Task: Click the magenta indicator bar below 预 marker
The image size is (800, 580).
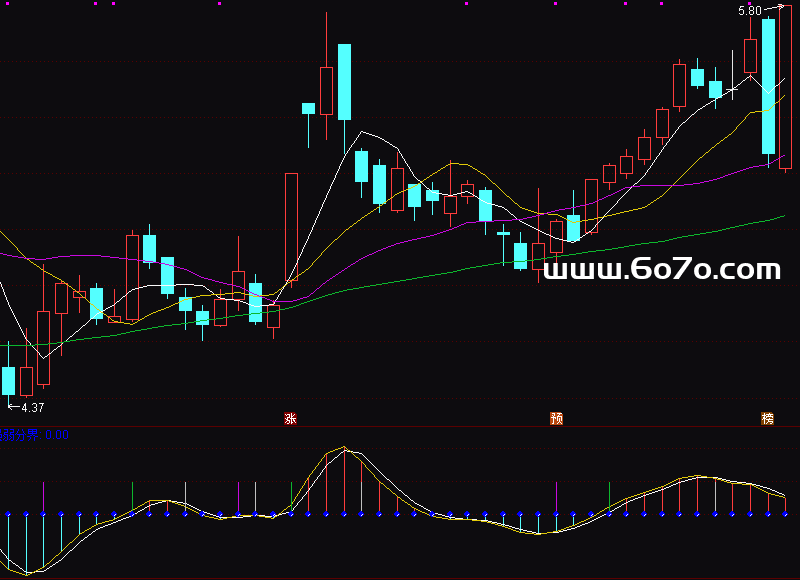Action: click(556, 497)
